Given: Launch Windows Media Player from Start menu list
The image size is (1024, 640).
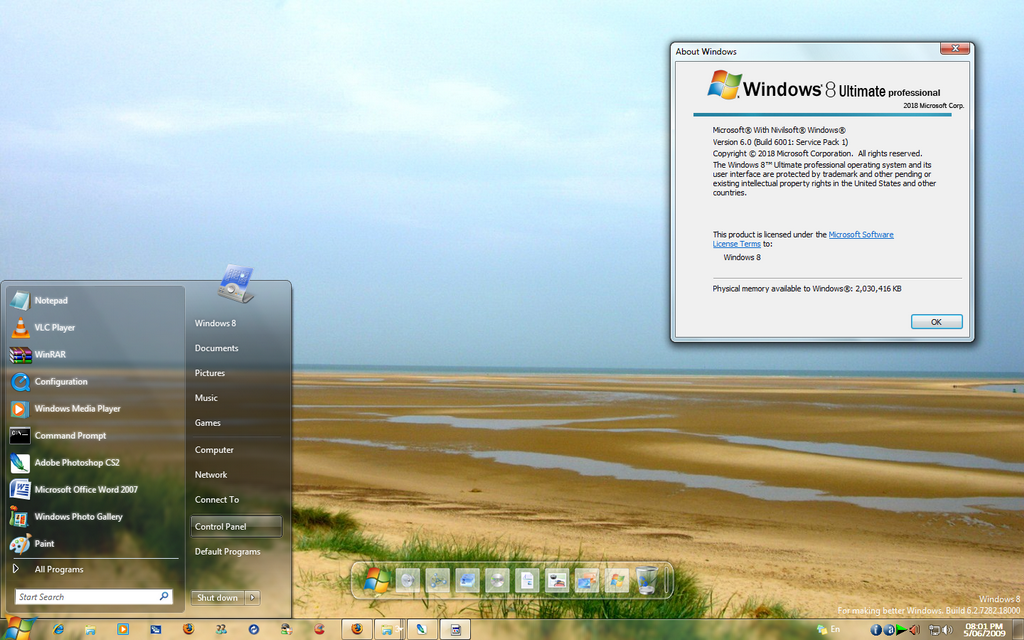Looking at the screenshot, I should coord(94,409).
